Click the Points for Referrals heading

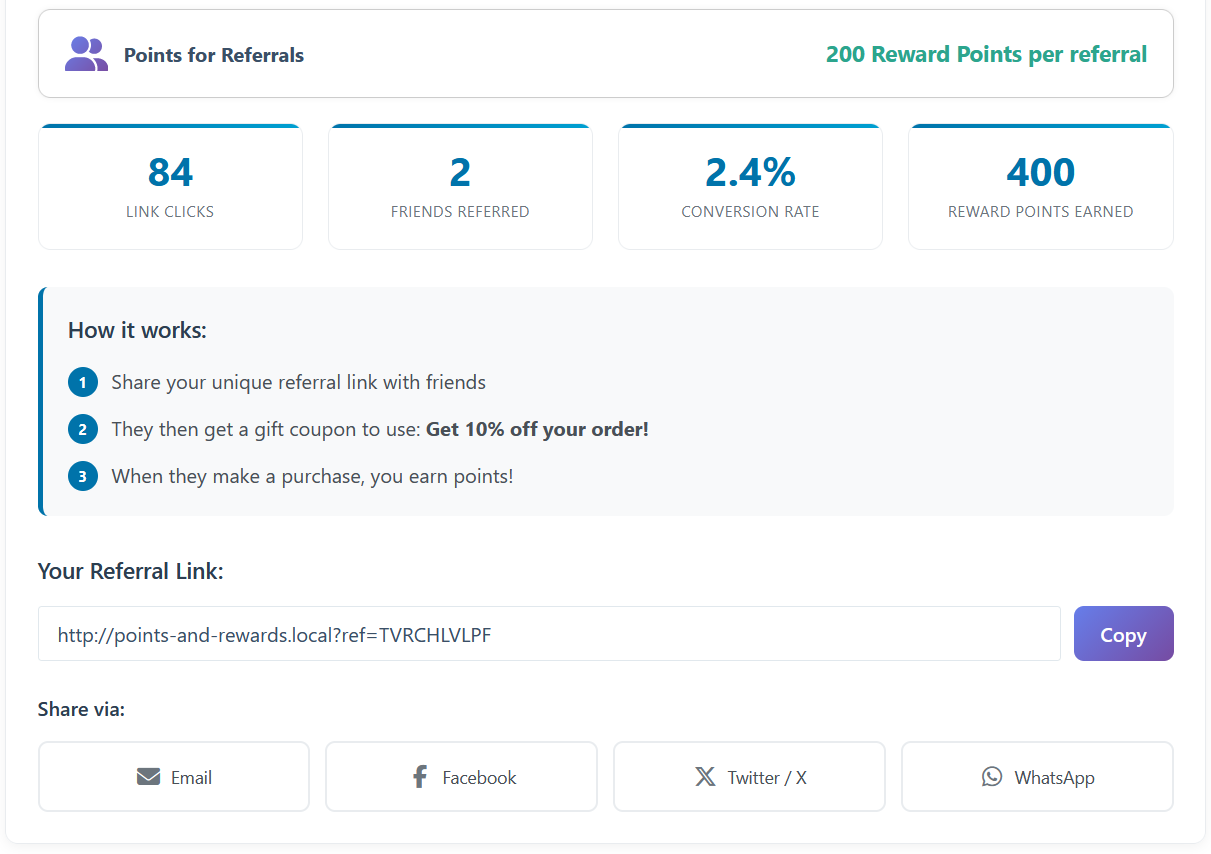click(214, 55)
